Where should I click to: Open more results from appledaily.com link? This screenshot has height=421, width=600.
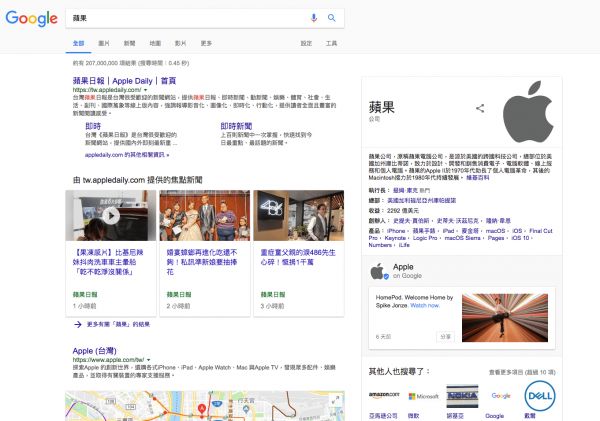pyautogui.click(x=127, y=155)
